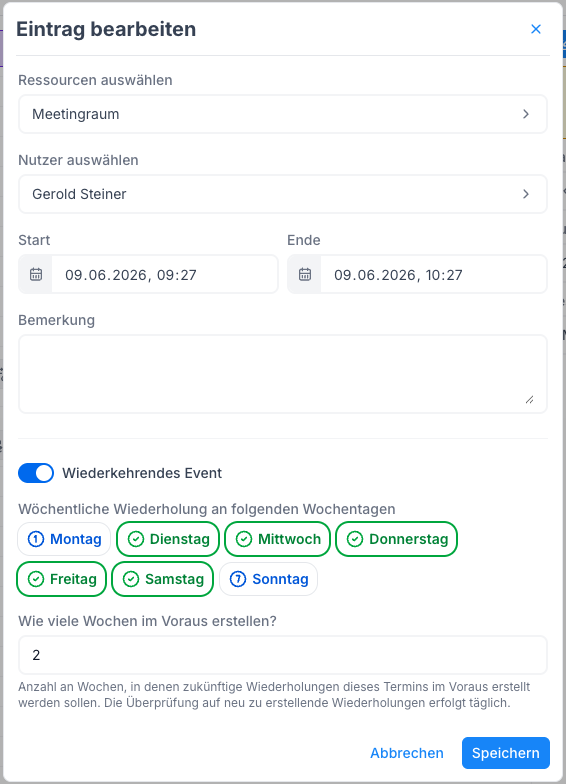This screenshot has height=784, width=566.
Task: Save the entry with Speichern
Action: click(x=506, y=753)
